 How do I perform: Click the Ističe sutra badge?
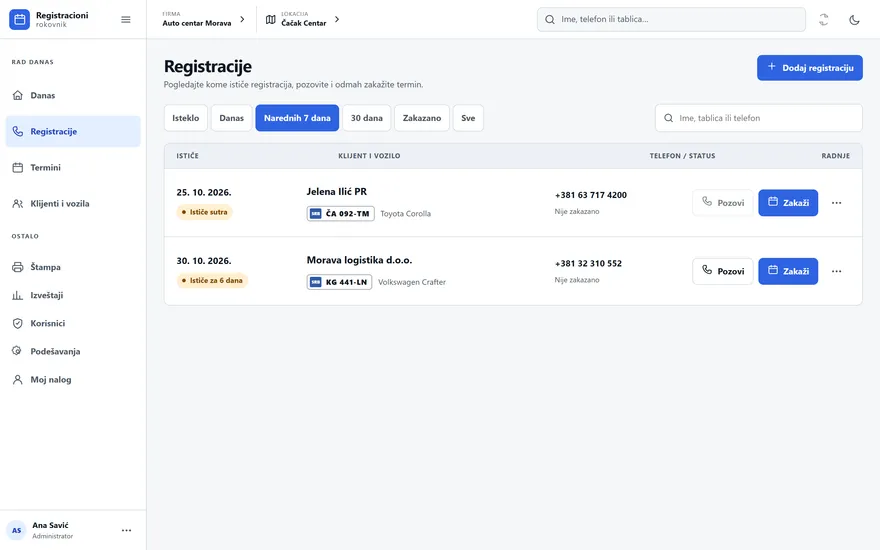coord(204,212)
